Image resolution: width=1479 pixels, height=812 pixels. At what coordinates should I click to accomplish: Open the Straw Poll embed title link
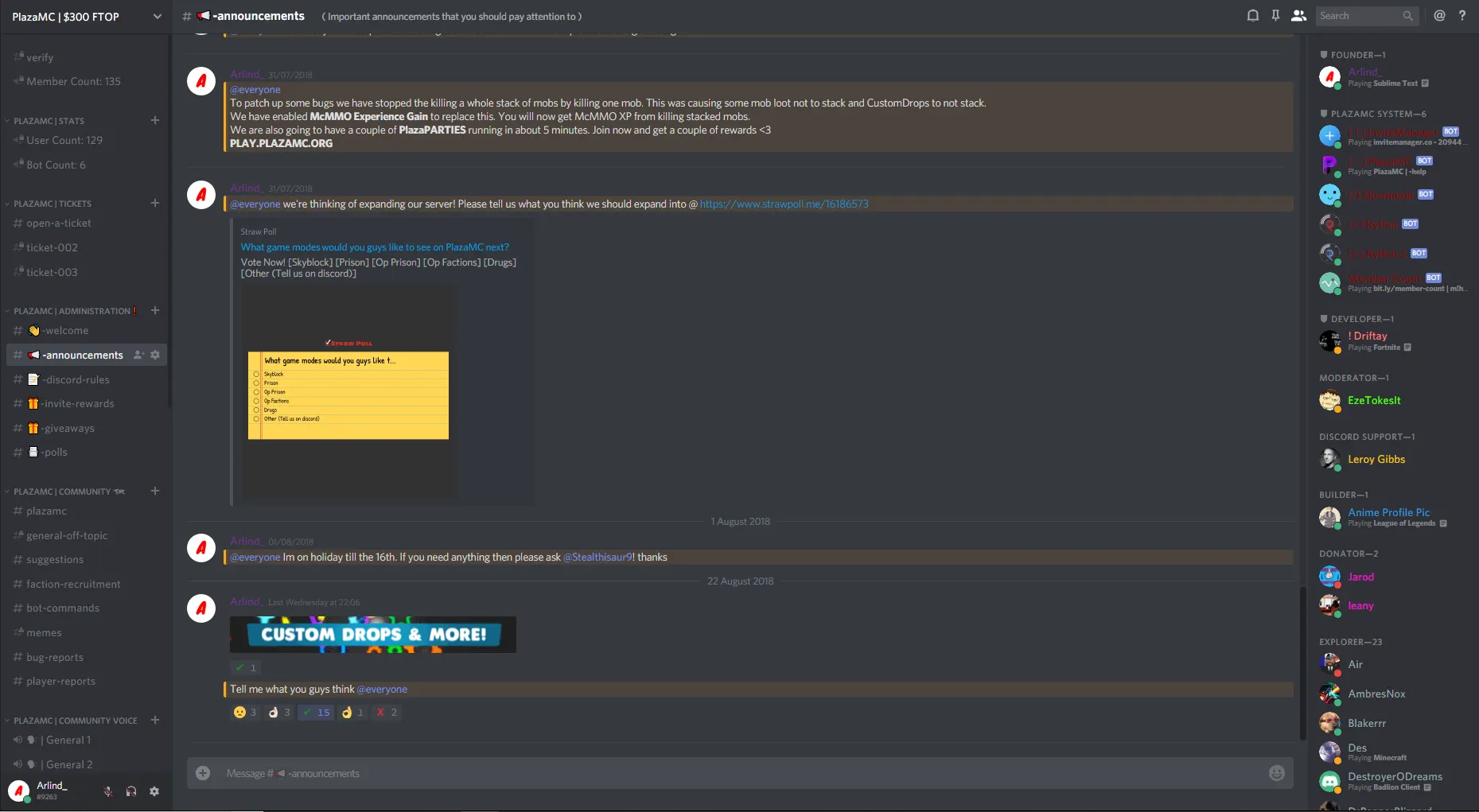pyautogui.click(x=375, y=247)
